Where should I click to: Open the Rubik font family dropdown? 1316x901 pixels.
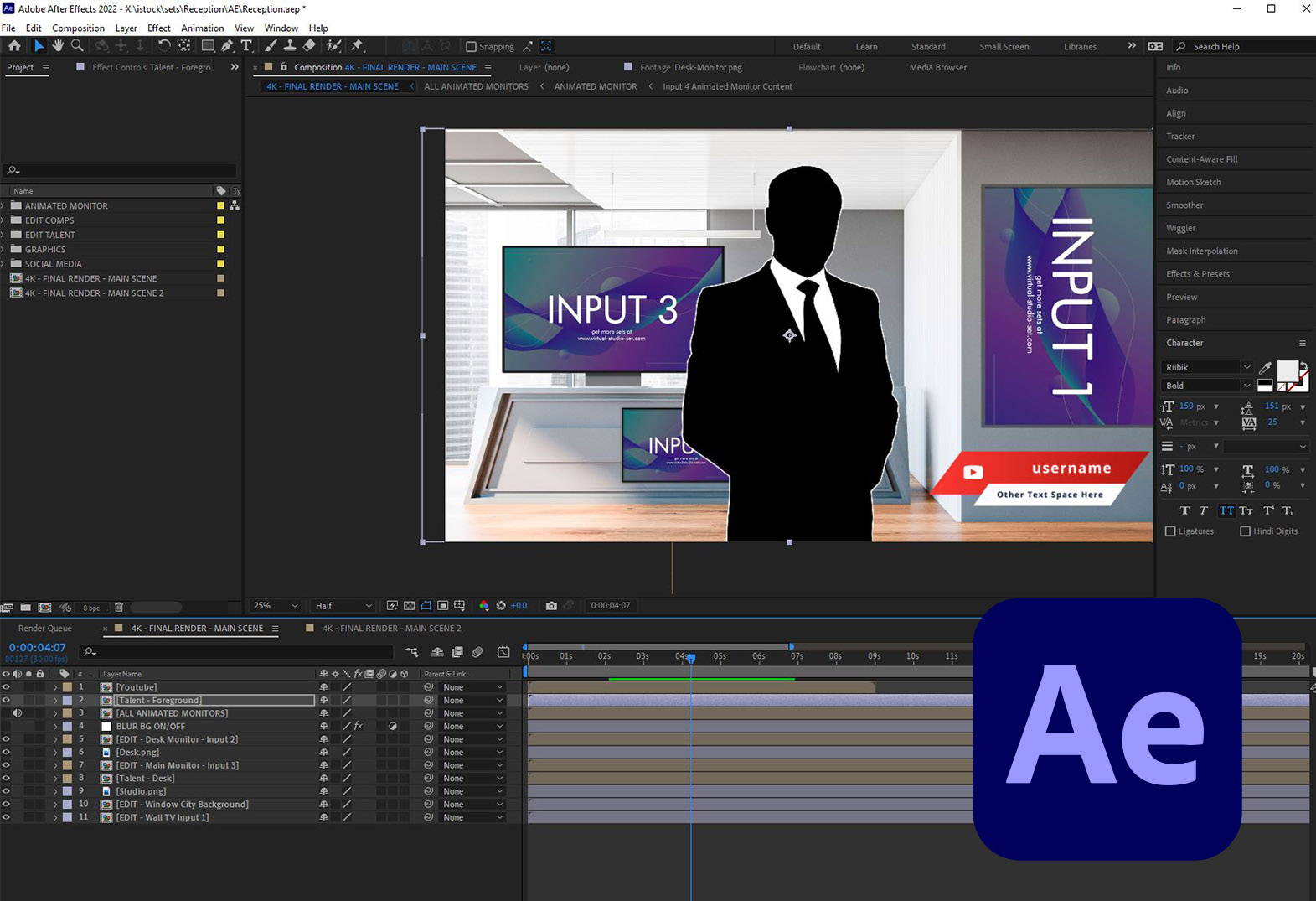click(x=1207, y=367)
